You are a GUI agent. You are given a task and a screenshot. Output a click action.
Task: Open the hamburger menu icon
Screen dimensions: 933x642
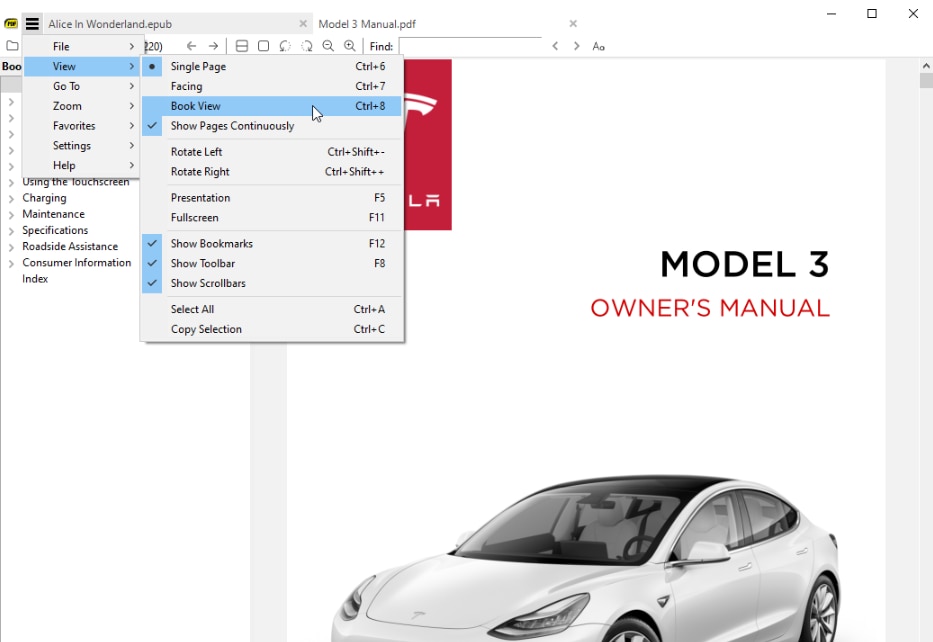click(x=34, y=23)
